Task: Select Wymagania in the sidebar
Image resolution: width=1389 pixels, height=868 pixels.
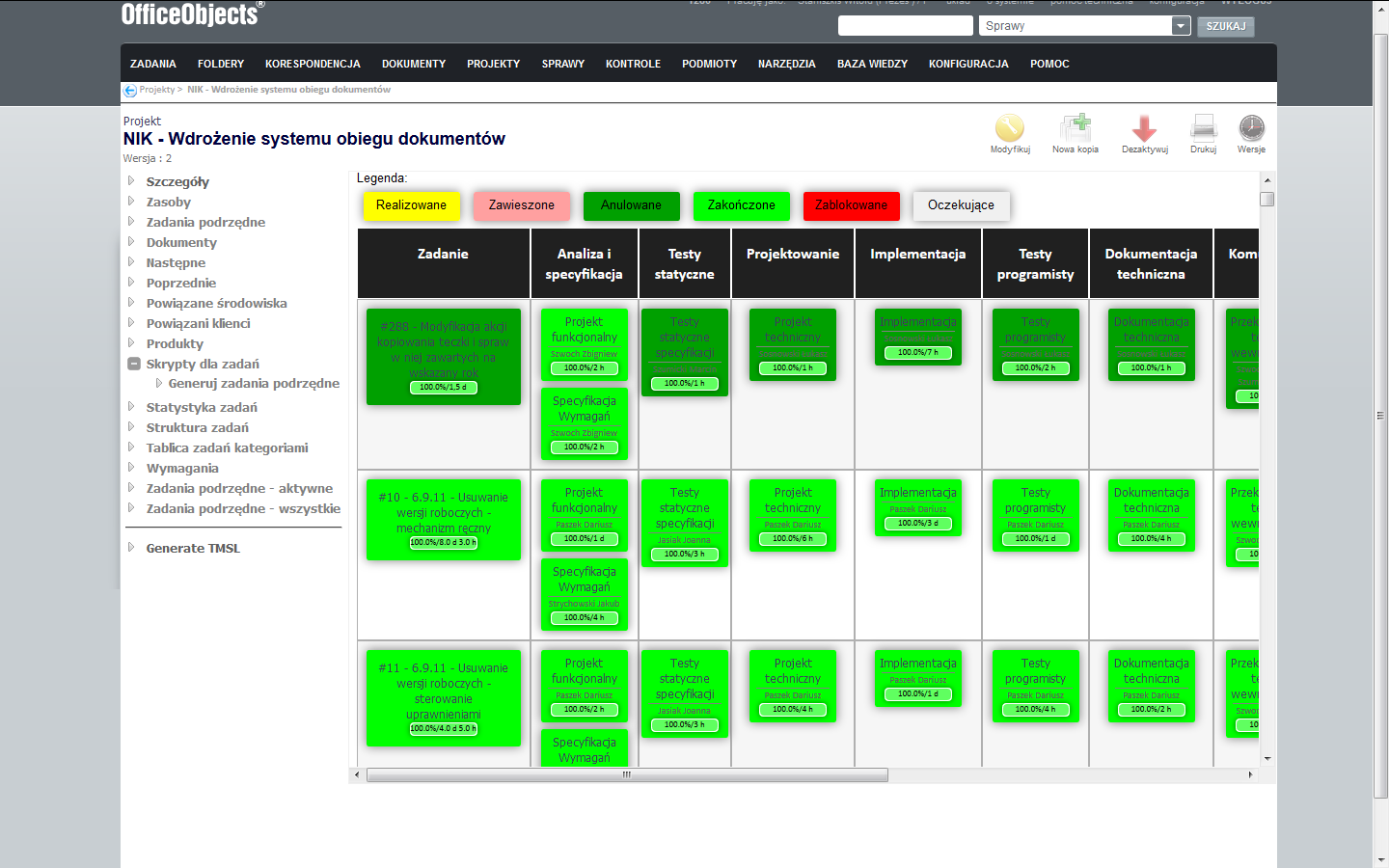Action: tap(182, 468)
